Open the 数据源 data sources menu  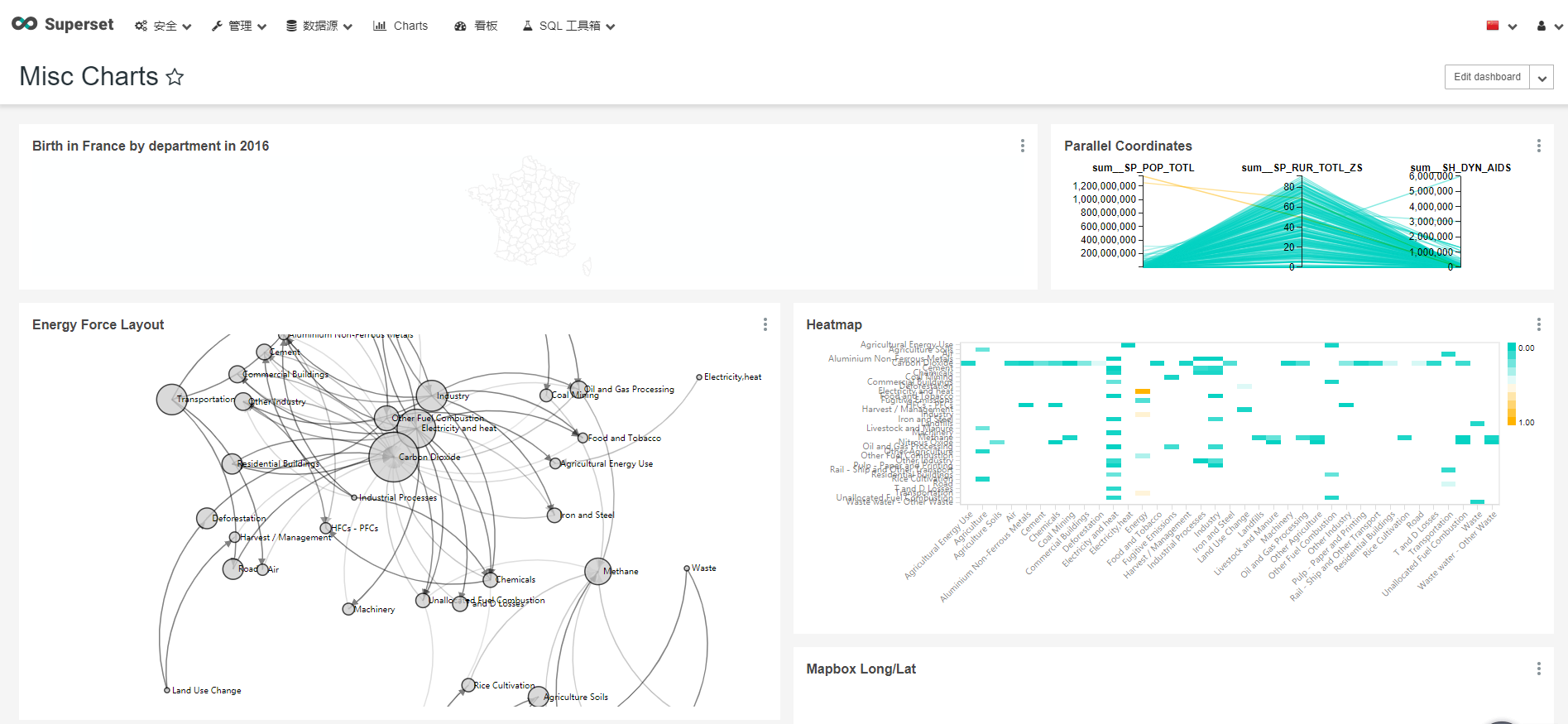click(319, 26)
